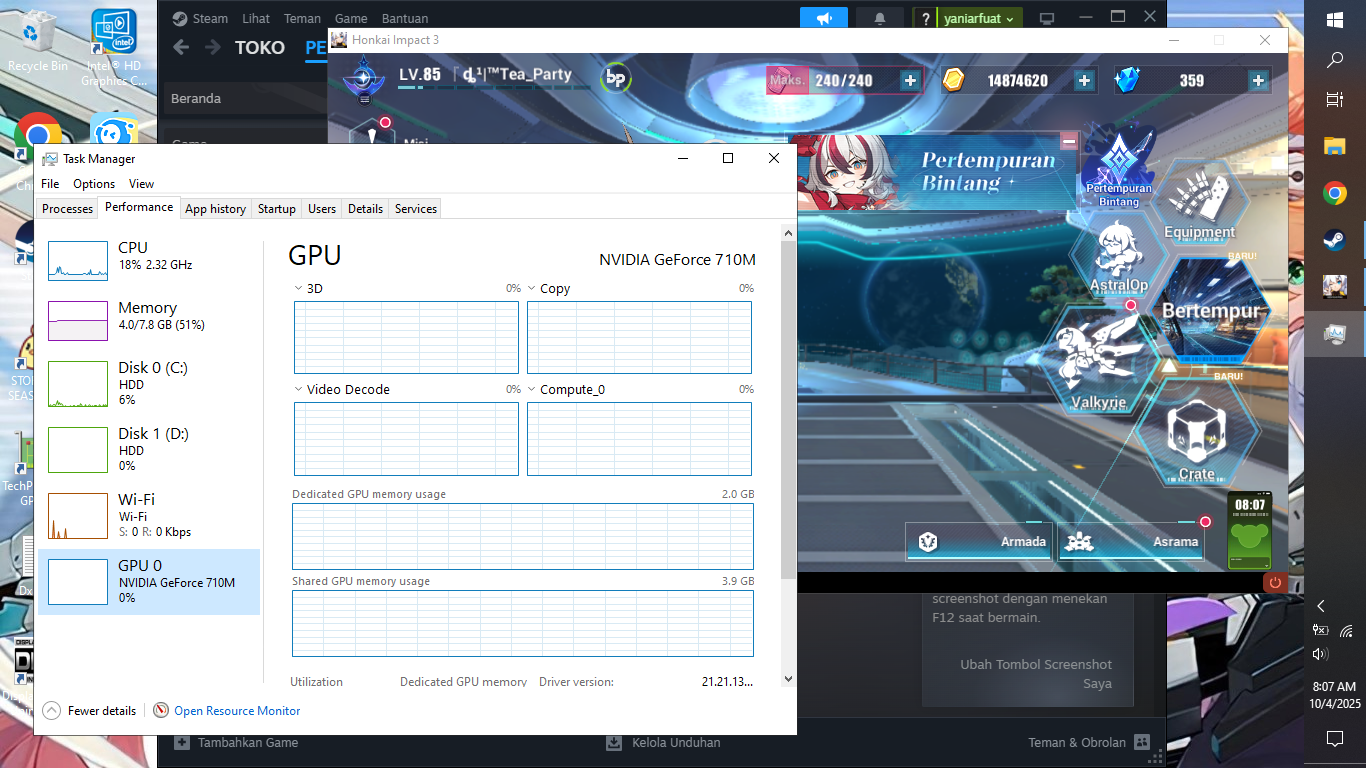Viewport: 1366px width, 768px height.
Task: Open taskbar Search magnifier
Action: tap(1334, 60)
